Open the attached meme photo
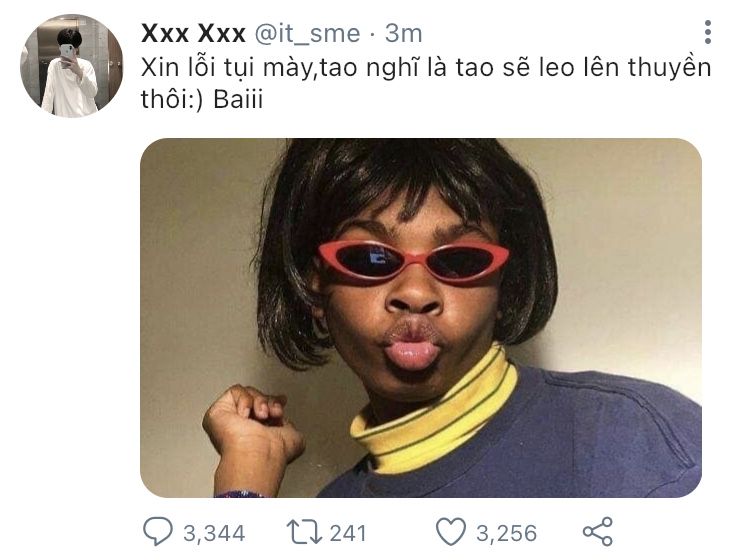This screenshot has width=750, height=560. click(x=421, y=318)
